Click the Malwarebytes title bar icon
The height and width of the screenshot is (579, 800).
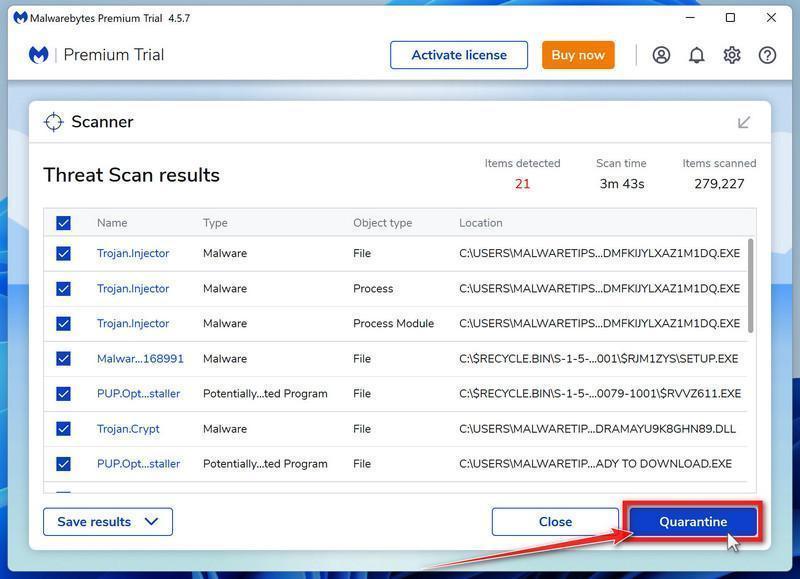(20, 18)
